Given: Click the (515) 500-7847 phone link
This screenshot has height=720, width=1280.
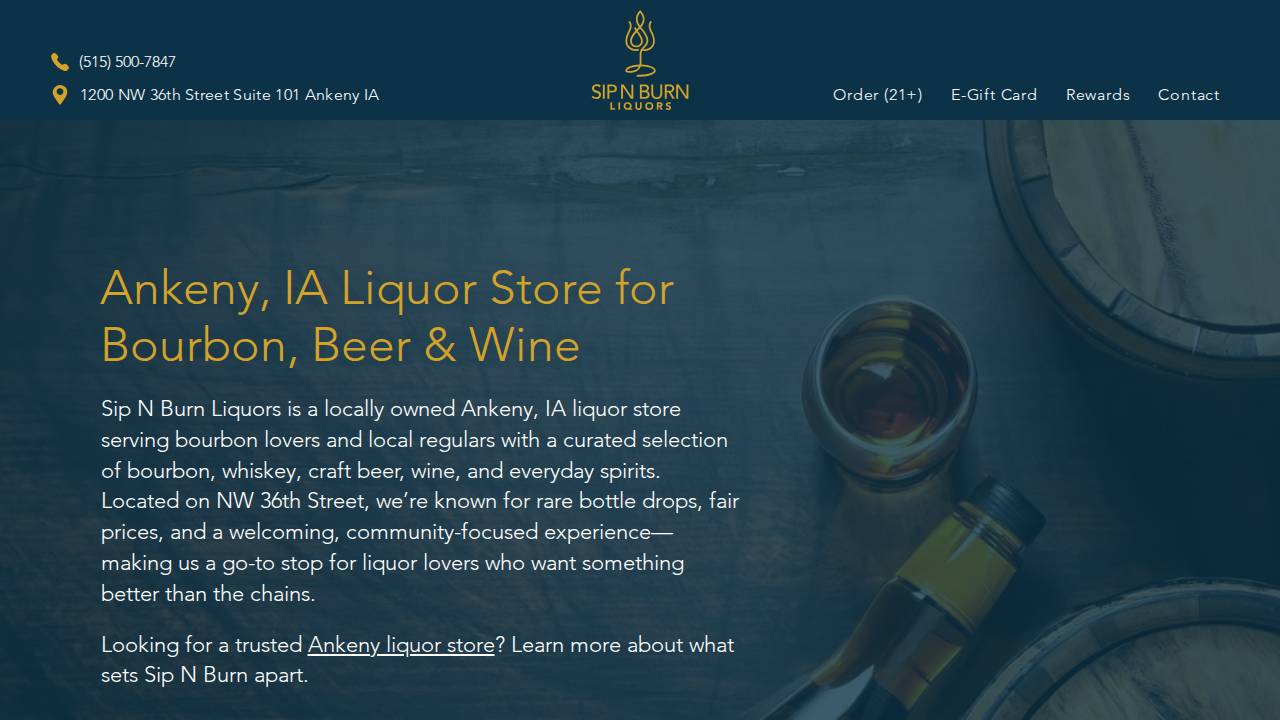Looking at the screenshot, I should 127,61.
